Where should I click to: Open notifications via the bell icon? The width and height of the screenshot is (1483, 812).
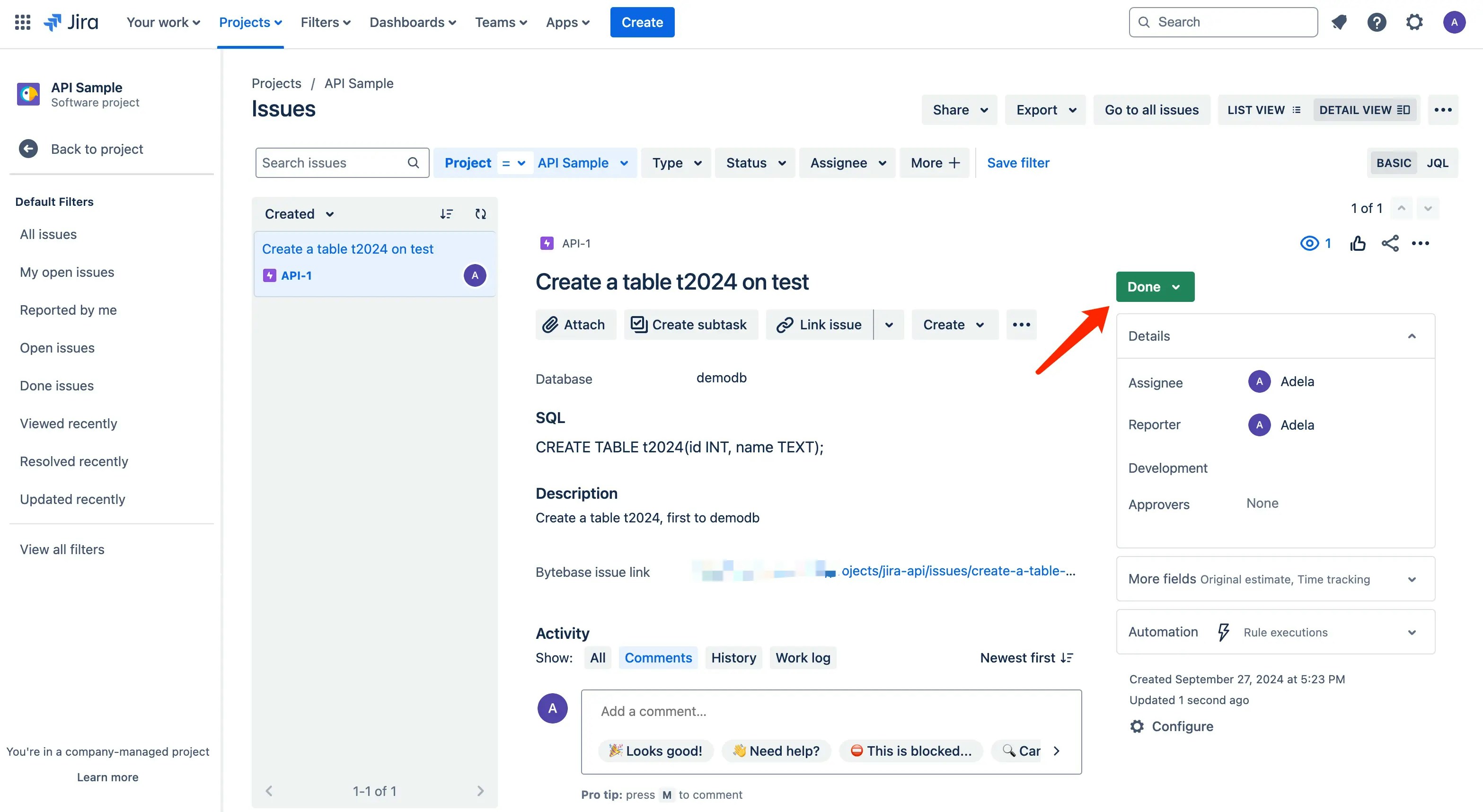tap(1339, 22)
